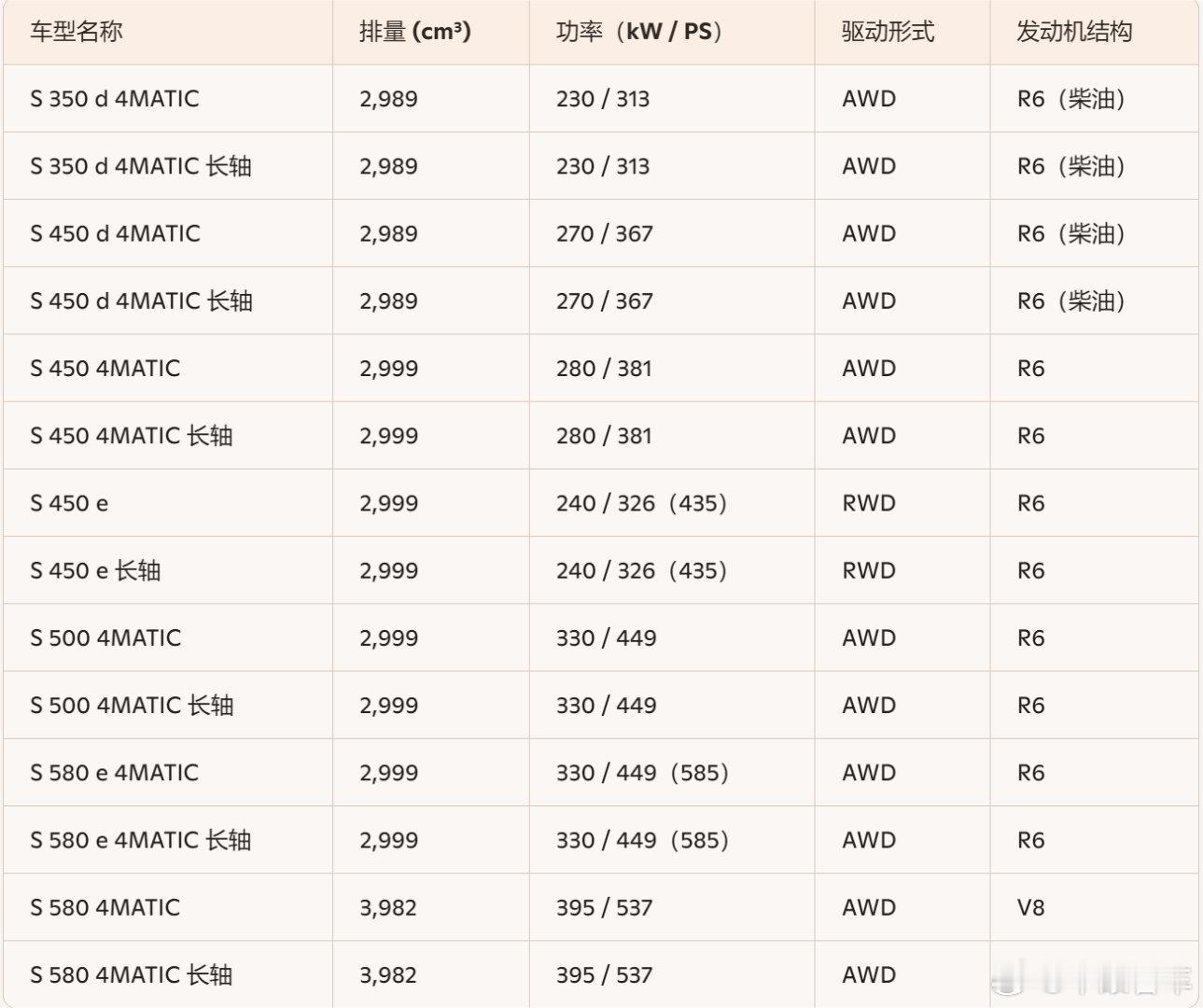Click power 330 / 449 (585) in S 580 e 4MATIC 长轴 row
1203x1008 pixels.
(x=643, y=840)
